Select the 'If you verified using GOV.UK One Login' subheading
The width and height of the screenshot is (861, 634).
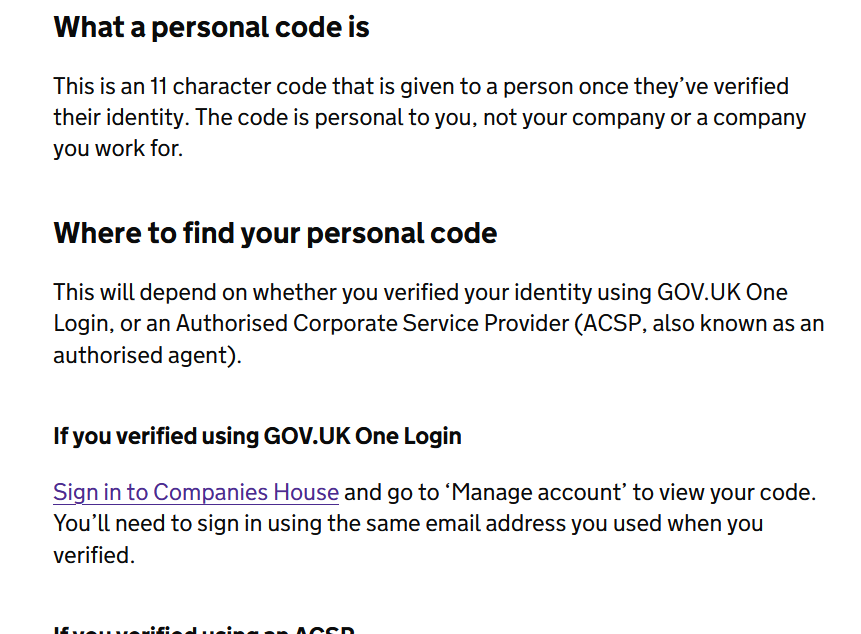[257, 436]
